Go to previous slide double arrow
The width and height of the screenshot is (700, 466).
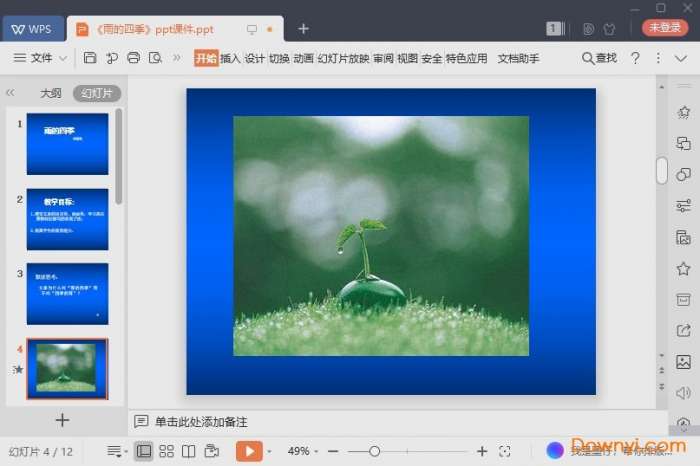point(662,370)
